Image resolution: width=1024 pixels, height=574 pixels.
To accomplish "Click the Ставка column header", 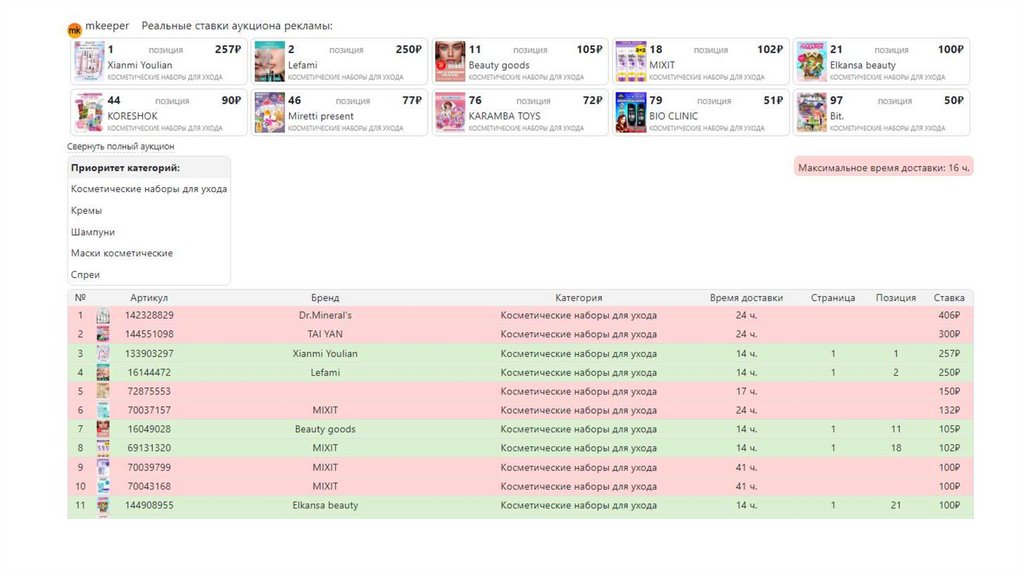I will point(949,298).
